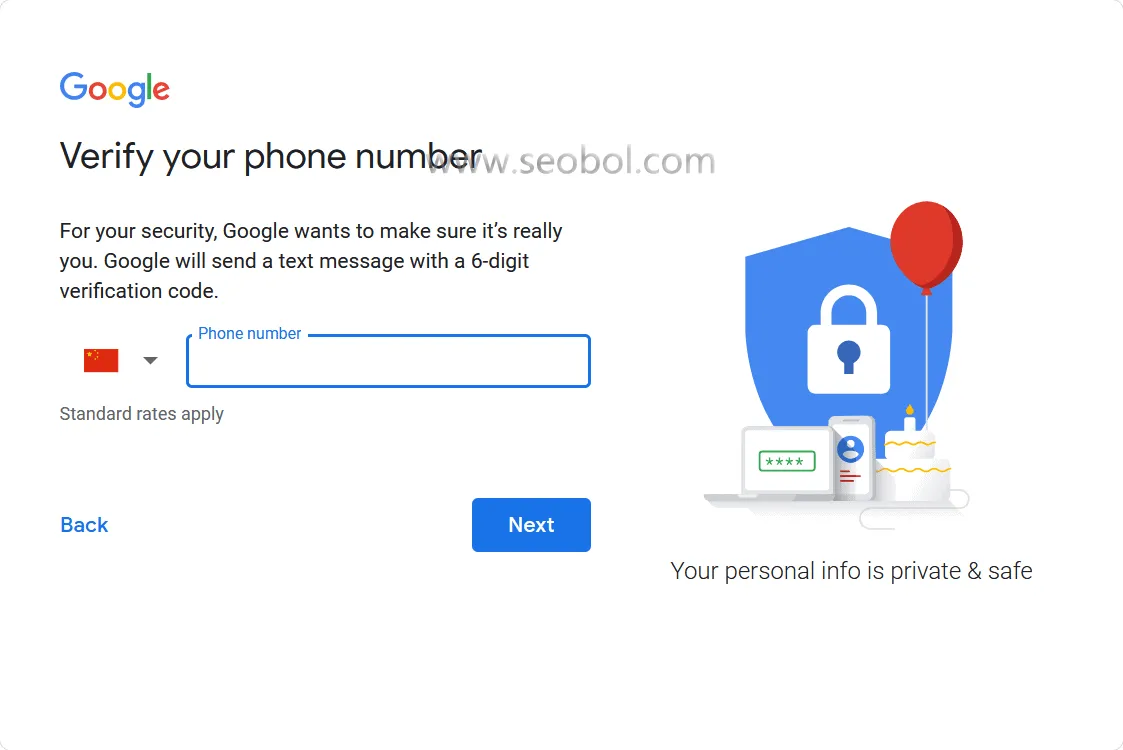Click the birthday cake with candle

[912, 458]
